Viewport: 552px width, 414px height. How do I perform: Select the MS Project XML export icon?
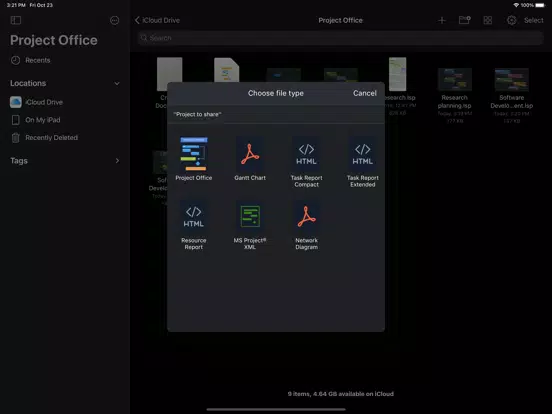pos(250,217)
